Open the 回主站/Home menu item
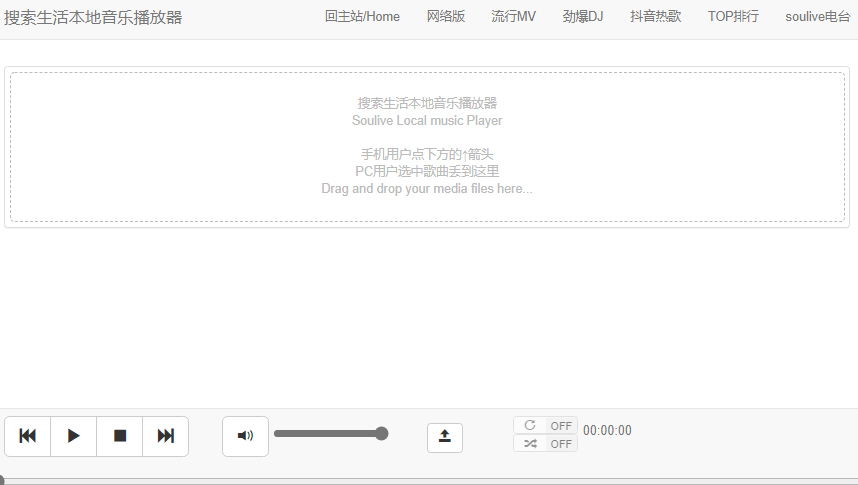858x485 pixels. [x=362, y=17]
